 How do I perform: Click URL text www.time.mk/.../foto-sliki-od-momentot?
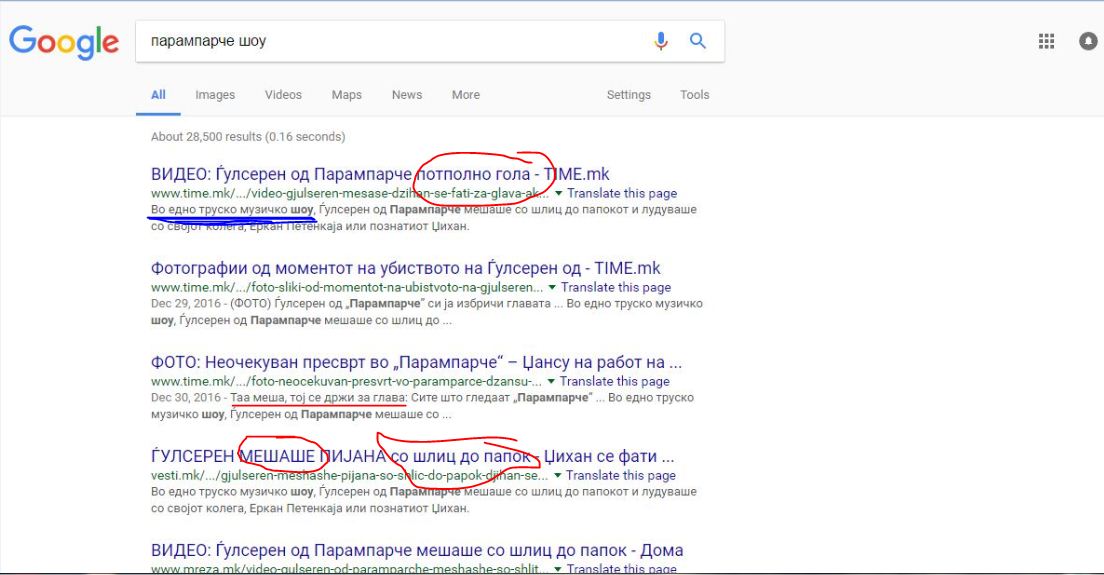pyautogui.click(x=346, y=287)
